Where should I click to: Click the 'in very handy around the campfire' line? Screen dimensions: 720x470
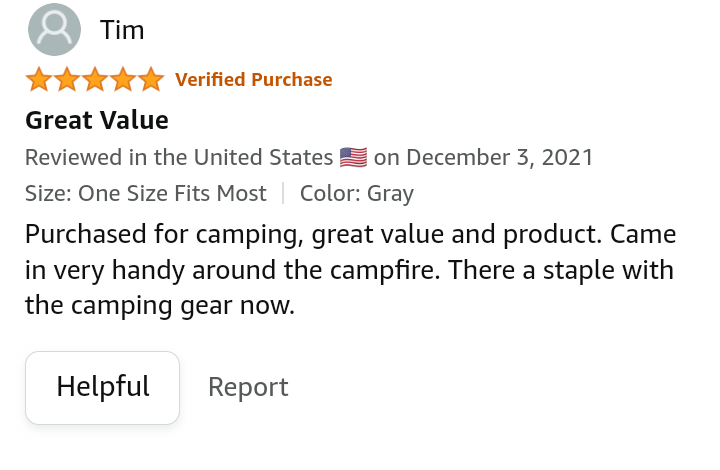(x=350, y=270)
